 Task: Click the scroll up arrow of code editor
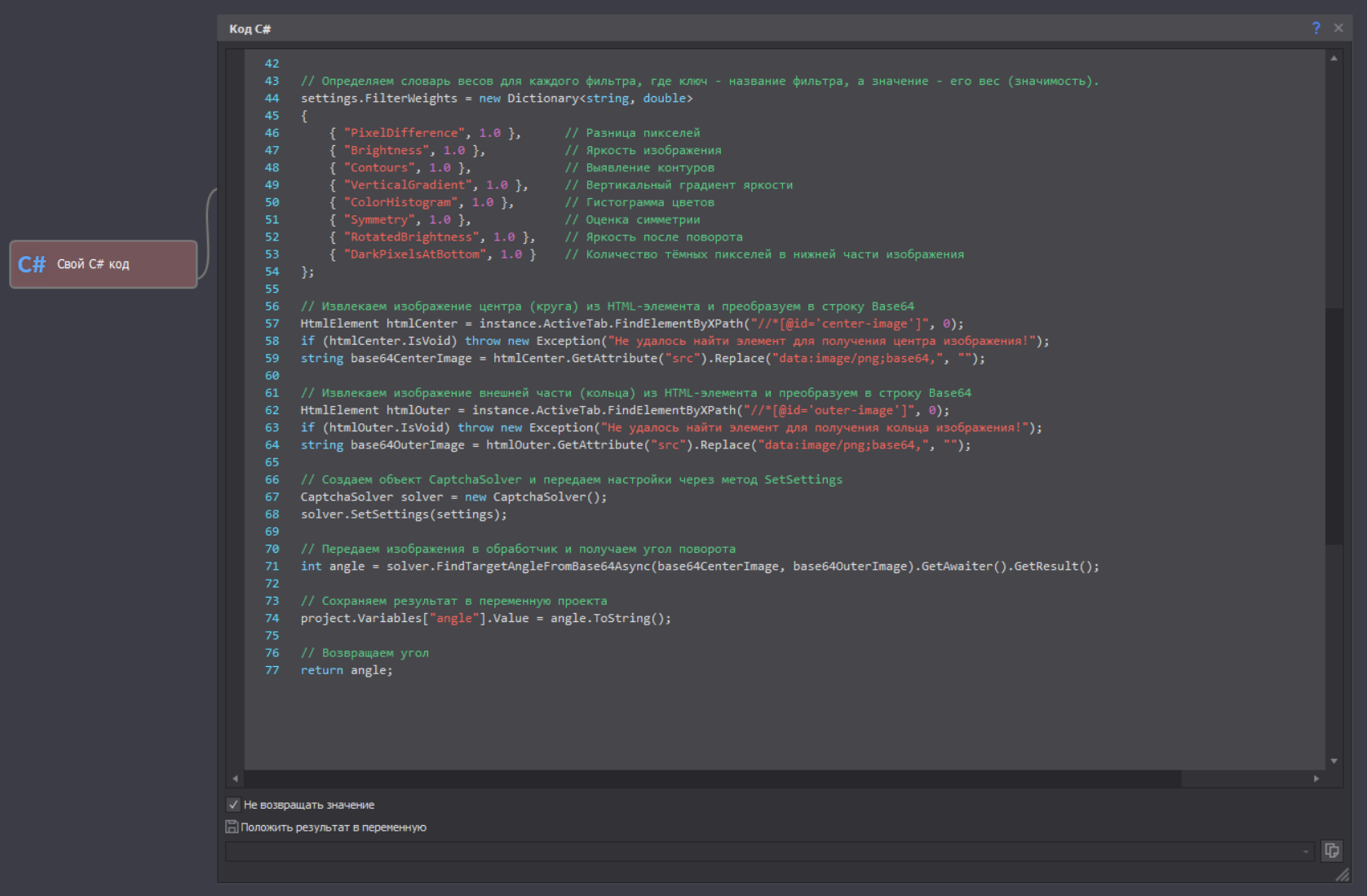1334,59
